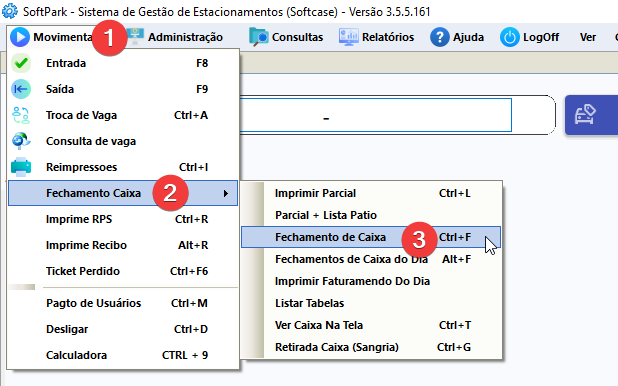Viewport: 618px width, 386px height.
Task: Choose Fechamento de Caixa submenu item
Action: pyautogui.click(x=371, y=237)
